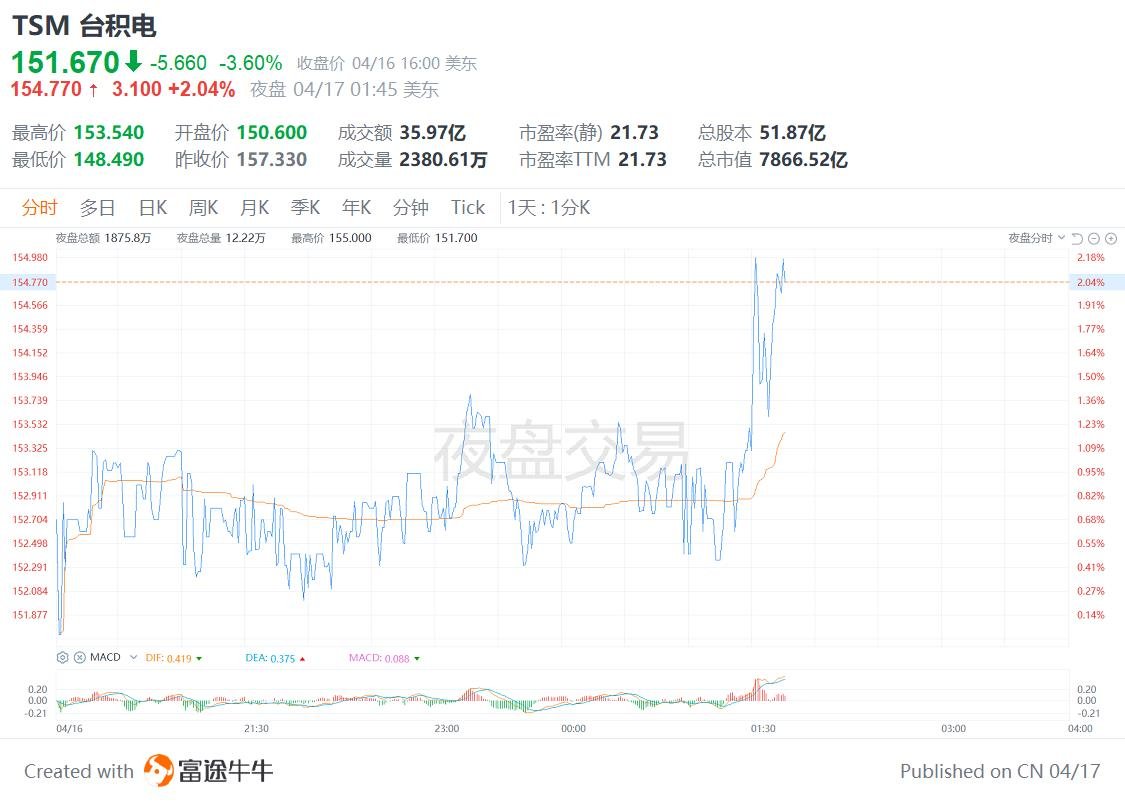
Task: Open the 1天:1分K interval selector
Action: point(549,208)
